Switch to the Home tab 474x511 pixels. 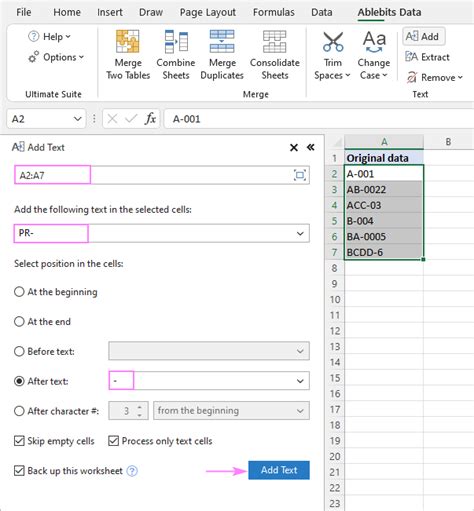click(x=67, y=12)
